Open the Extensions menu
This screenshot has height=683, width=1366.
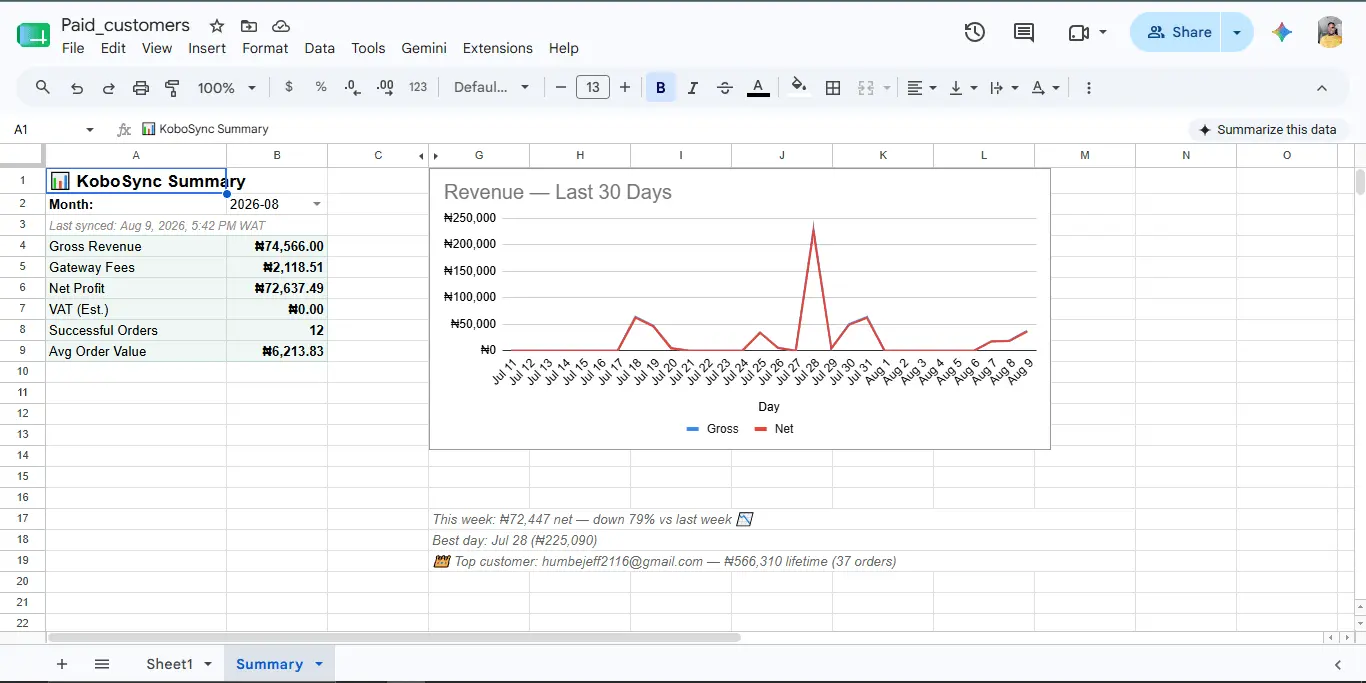[x=497, y=48]
